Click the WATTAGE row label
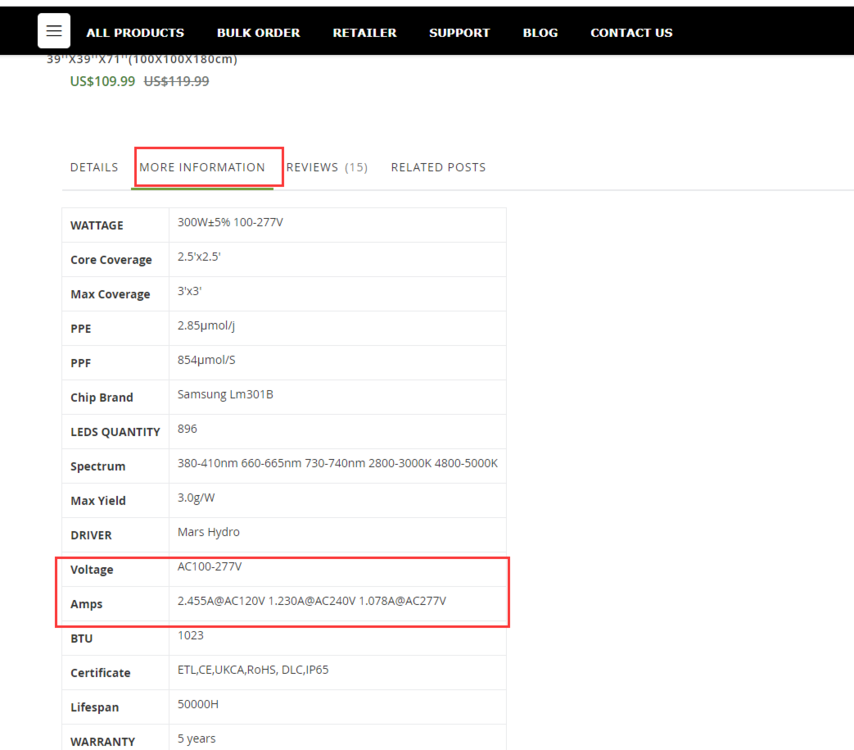 97,225
